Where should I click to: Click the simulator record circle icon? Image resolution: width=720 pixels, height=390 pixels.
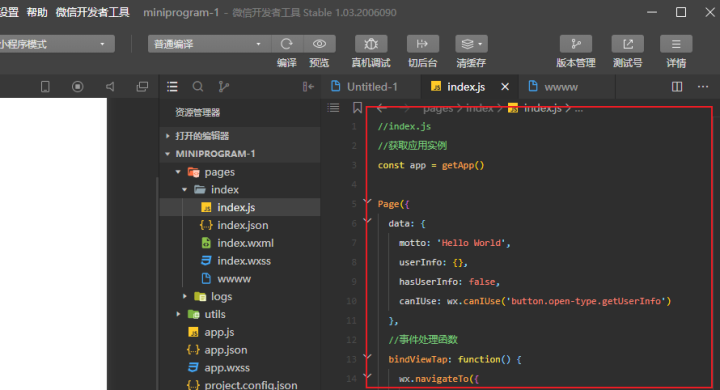78,86
